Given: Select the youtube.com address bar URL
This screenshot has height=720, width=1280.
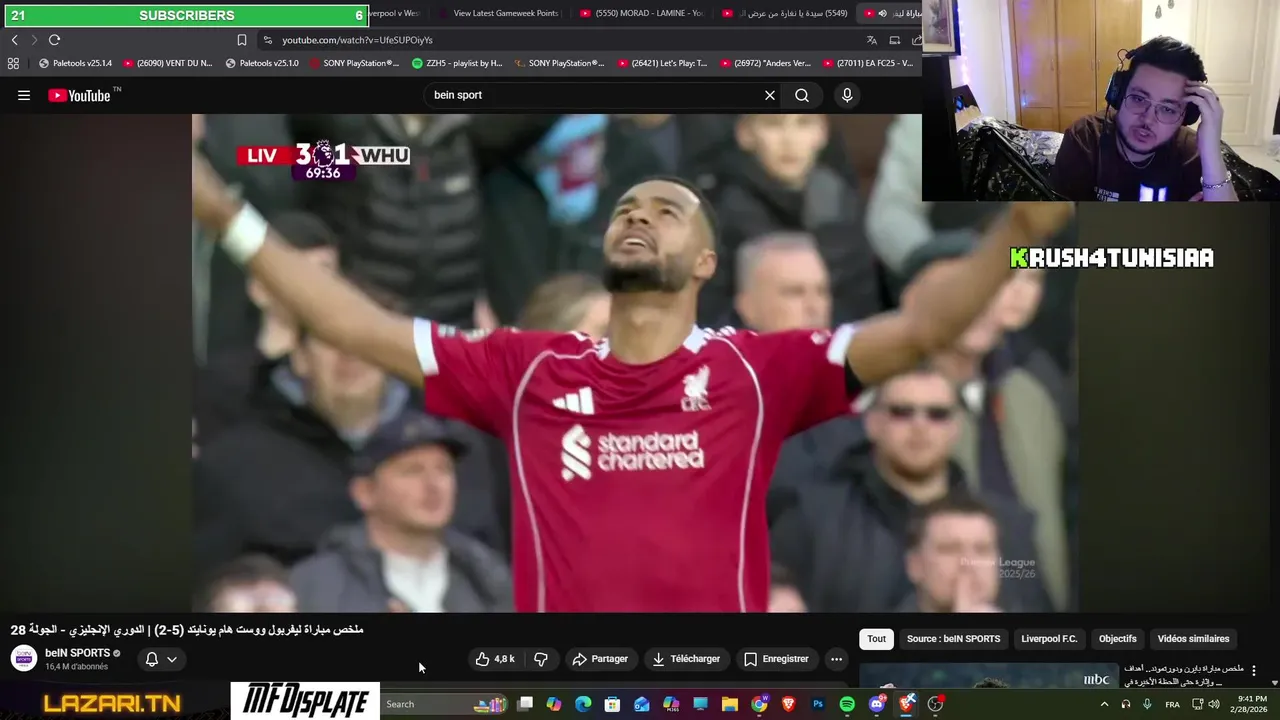Looking at the screenshot, I should [x=357, y=40].
